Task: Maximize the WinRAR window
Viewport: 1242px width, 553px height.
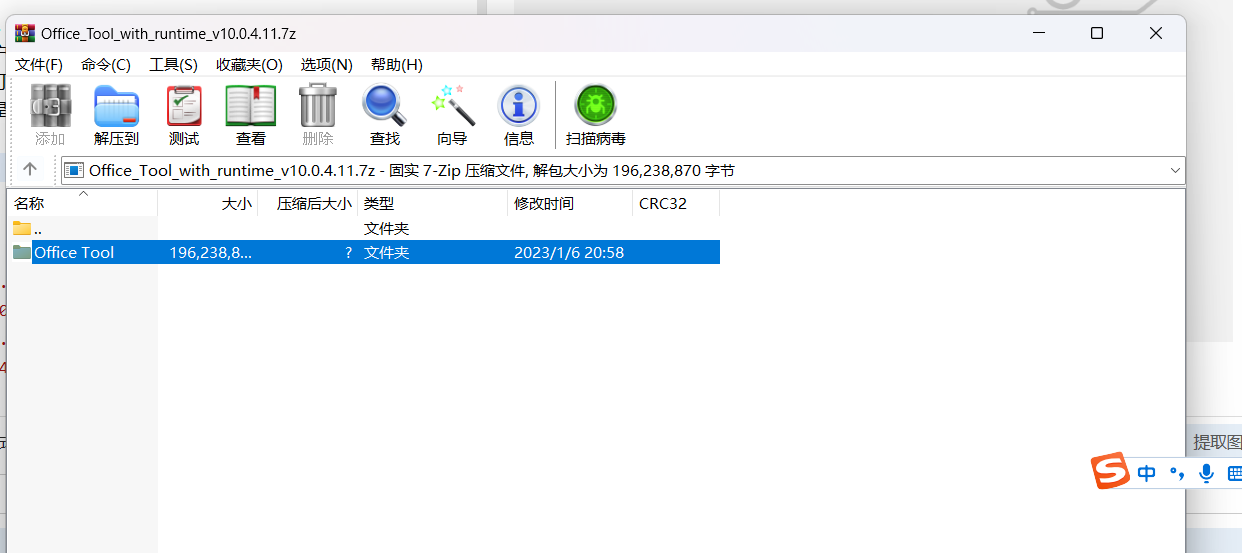Action: (1097, 33)
